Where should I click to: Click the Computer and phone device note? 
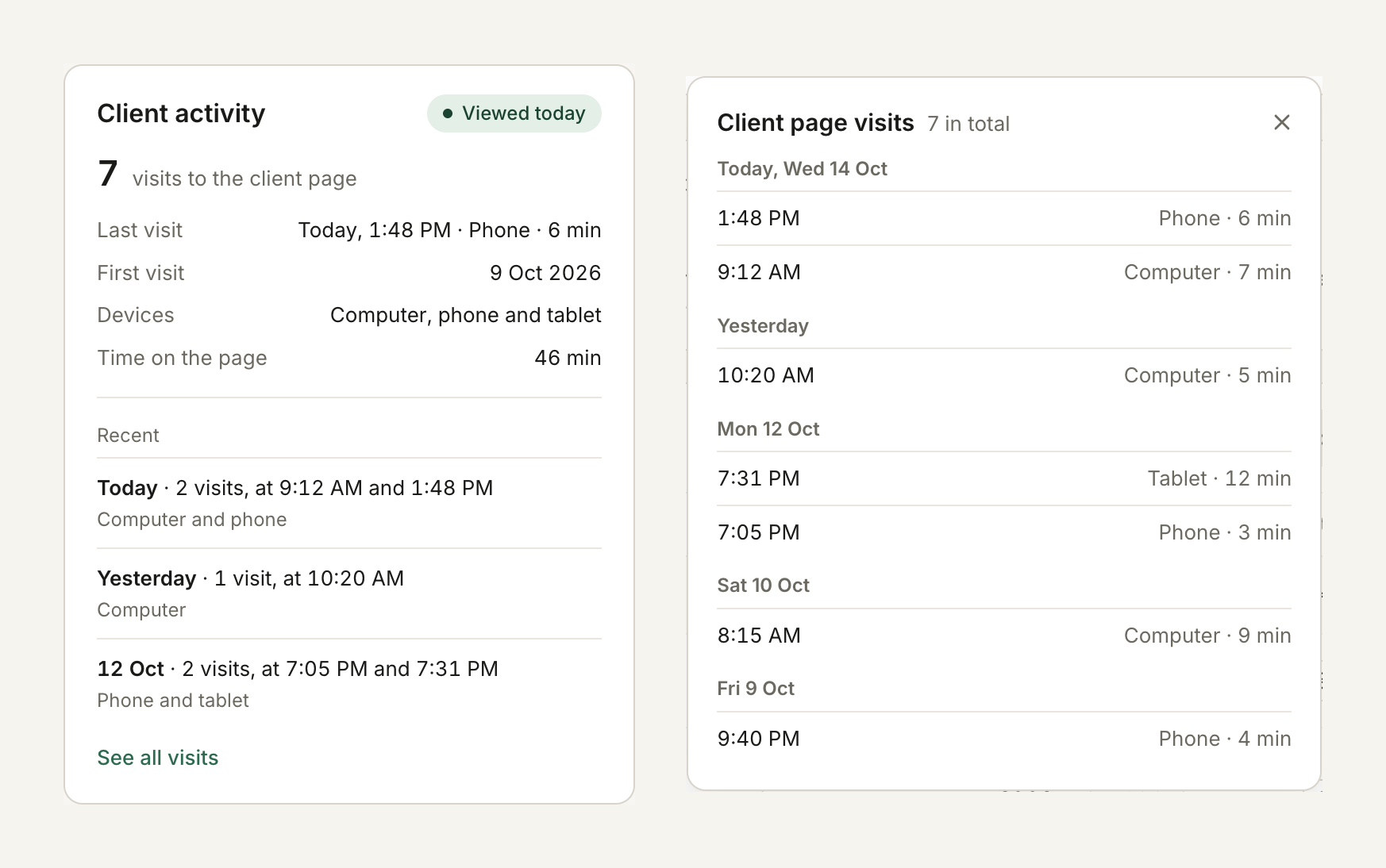click(192, 520)
